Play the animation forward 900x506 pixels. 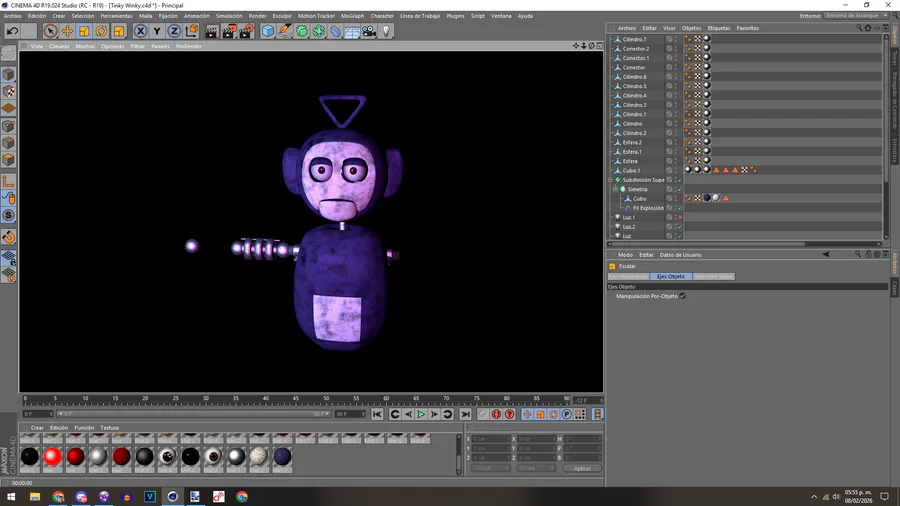[x=421, y=414]
